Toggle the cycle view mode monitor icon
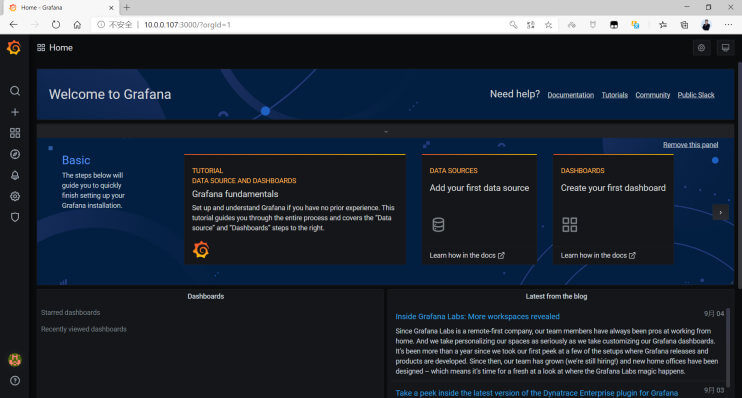This screenshot has width=742, height=398. [725, 48]
